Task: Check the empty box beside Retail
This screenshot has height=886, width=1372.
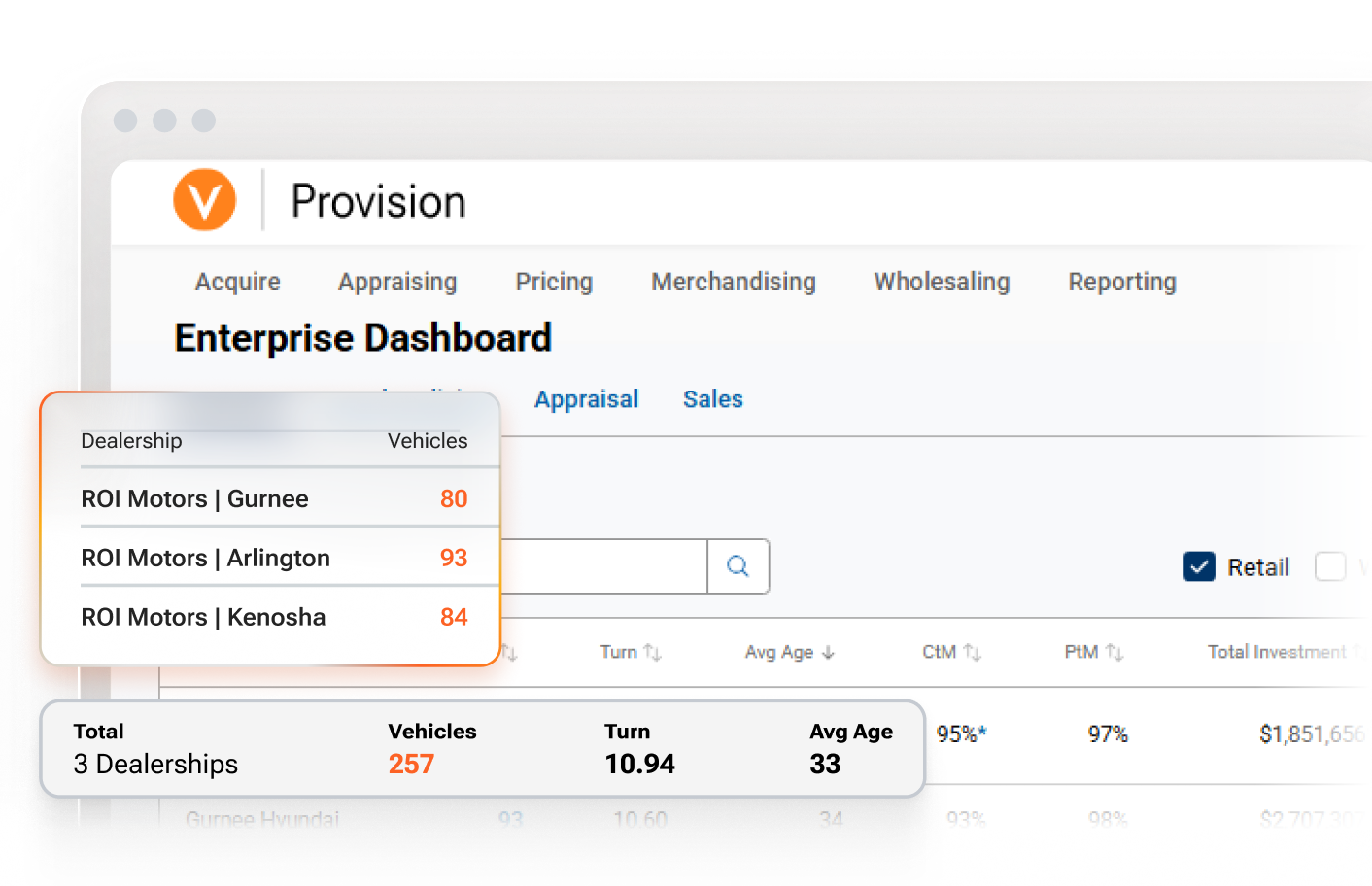Action: [x=1330, y=566]
